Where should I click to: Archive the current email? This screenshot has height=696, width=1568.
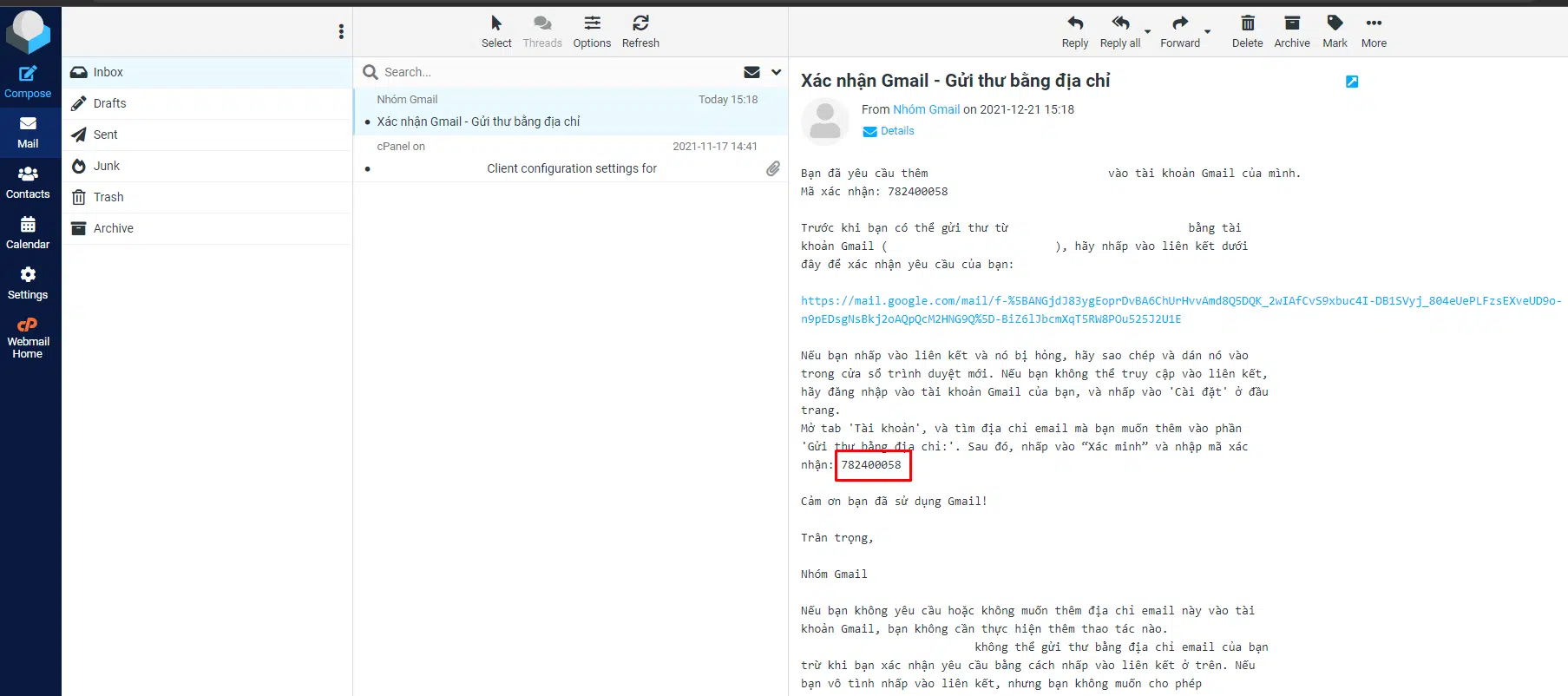coord(1291,31)
